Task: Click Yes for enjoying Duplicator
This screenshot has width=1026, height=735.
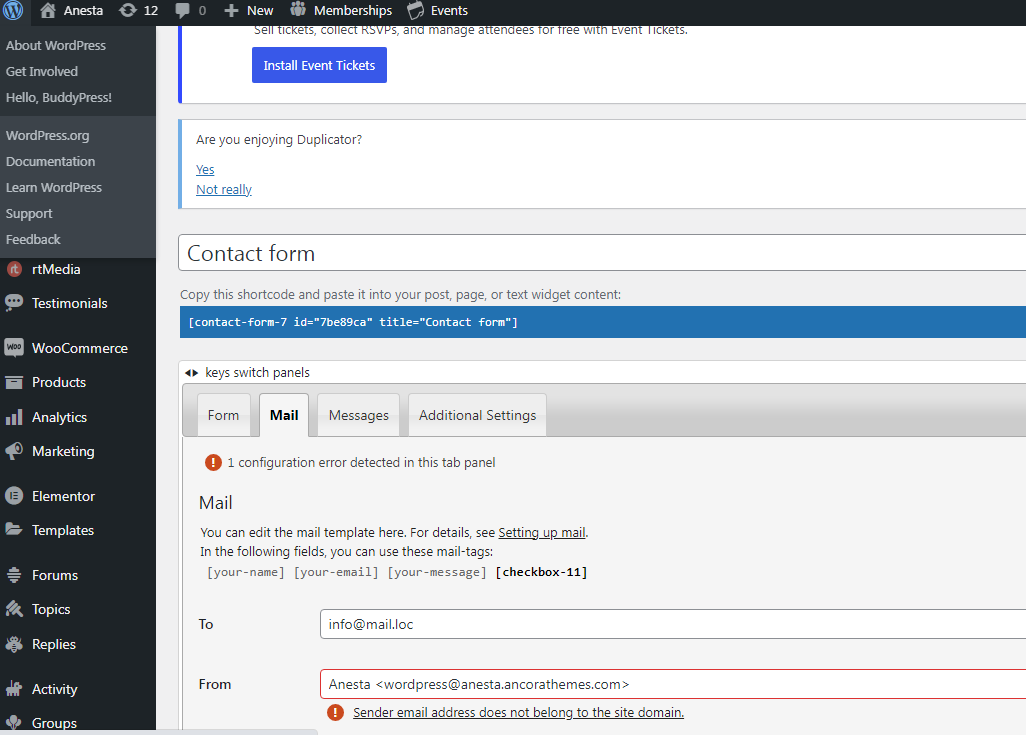Action: point(205,170)
